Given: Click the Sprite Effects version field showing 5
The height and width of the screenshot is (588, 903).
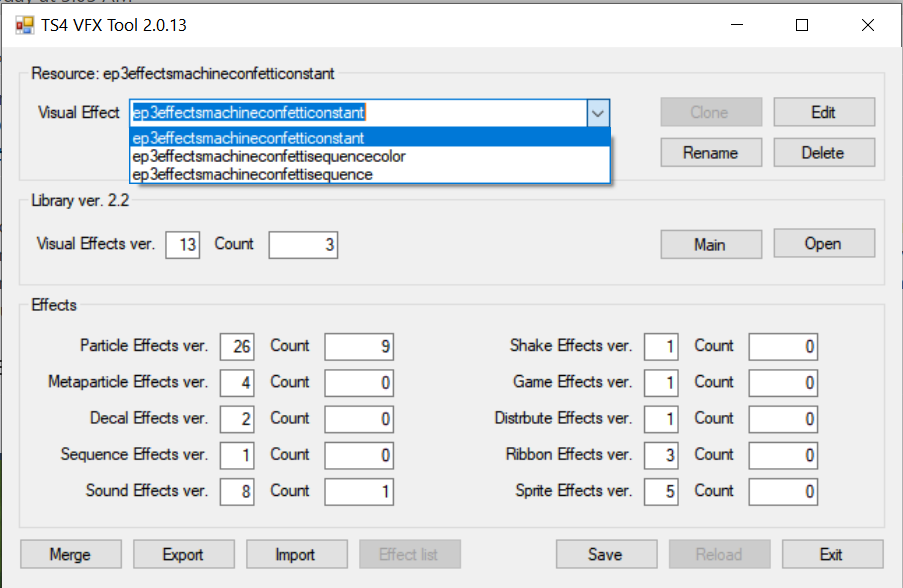Looking at the screenshot, I should pyautogui.click(x=661, y=491).
